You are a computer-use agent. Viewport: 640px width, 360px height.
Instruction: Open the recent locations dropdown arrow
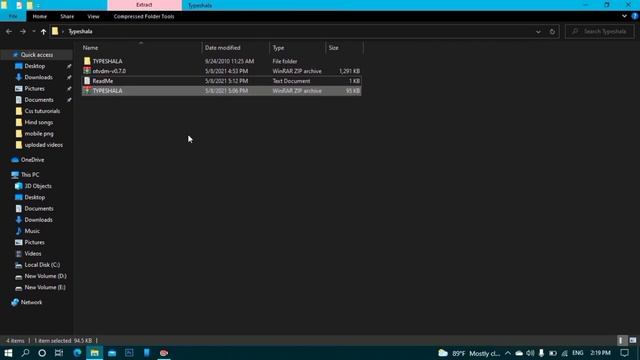(33, 31)
